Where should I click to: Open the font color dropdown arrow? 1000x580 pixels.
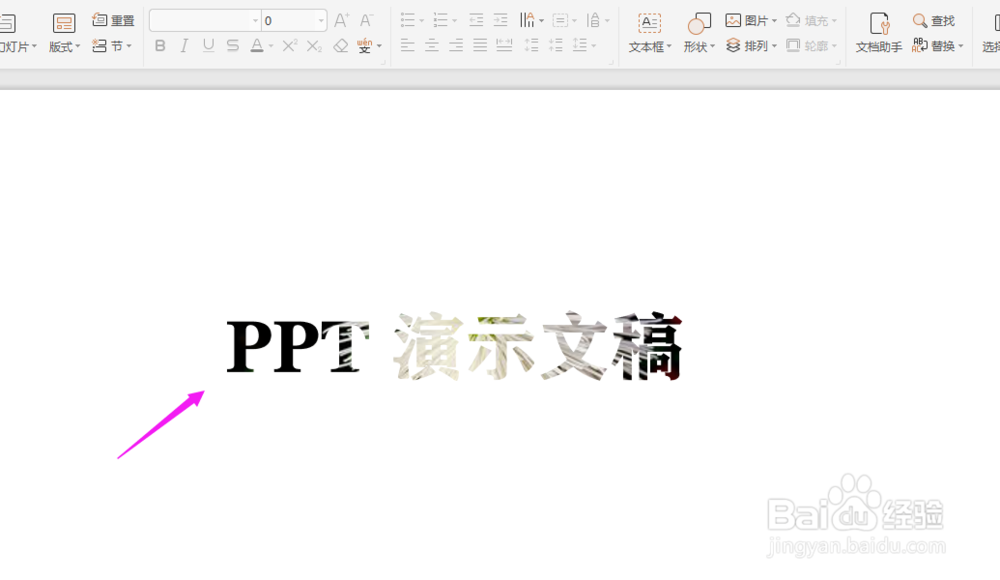[271, 46]
